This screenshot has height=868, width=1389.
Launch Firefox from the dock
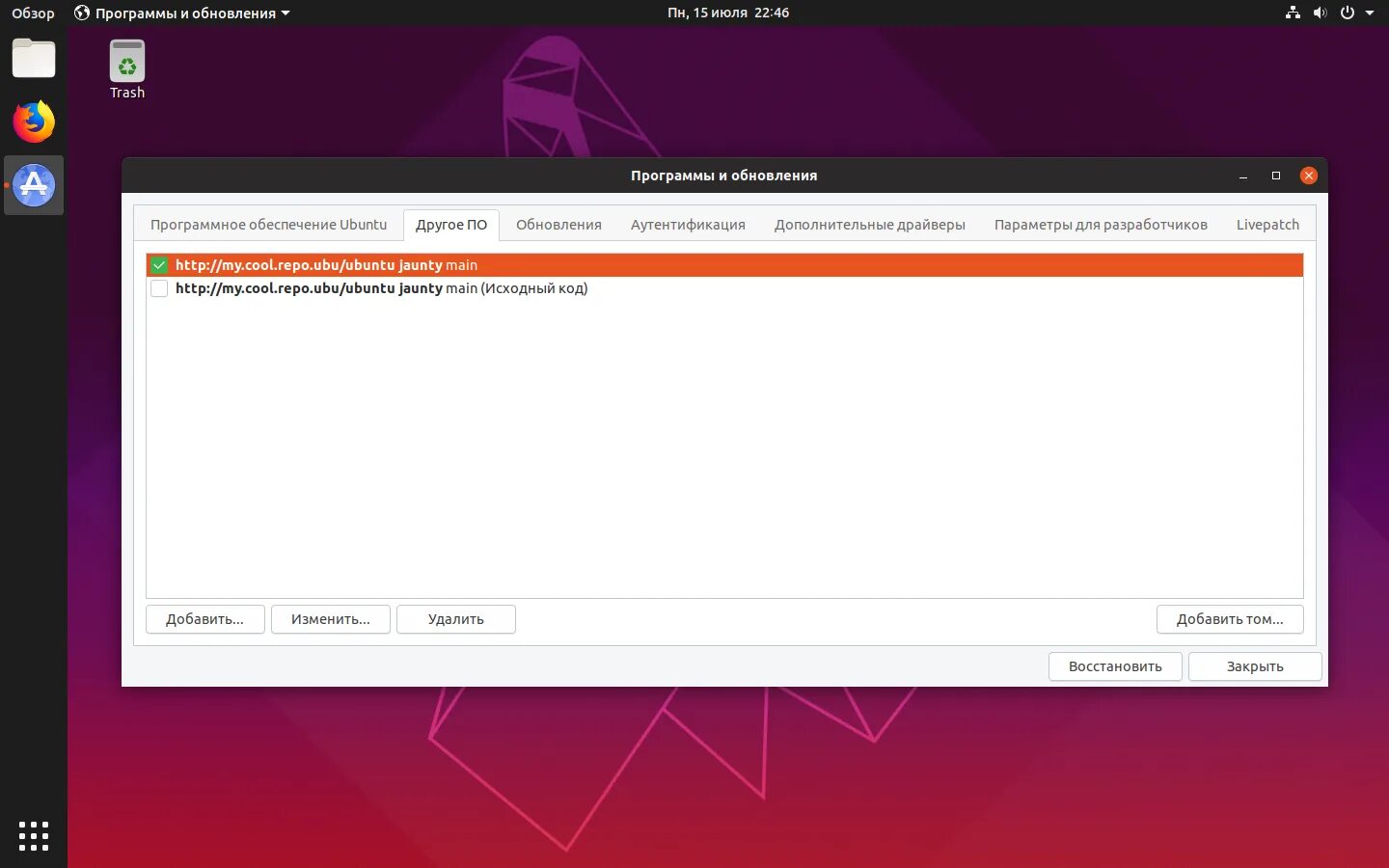pos(34,122)
